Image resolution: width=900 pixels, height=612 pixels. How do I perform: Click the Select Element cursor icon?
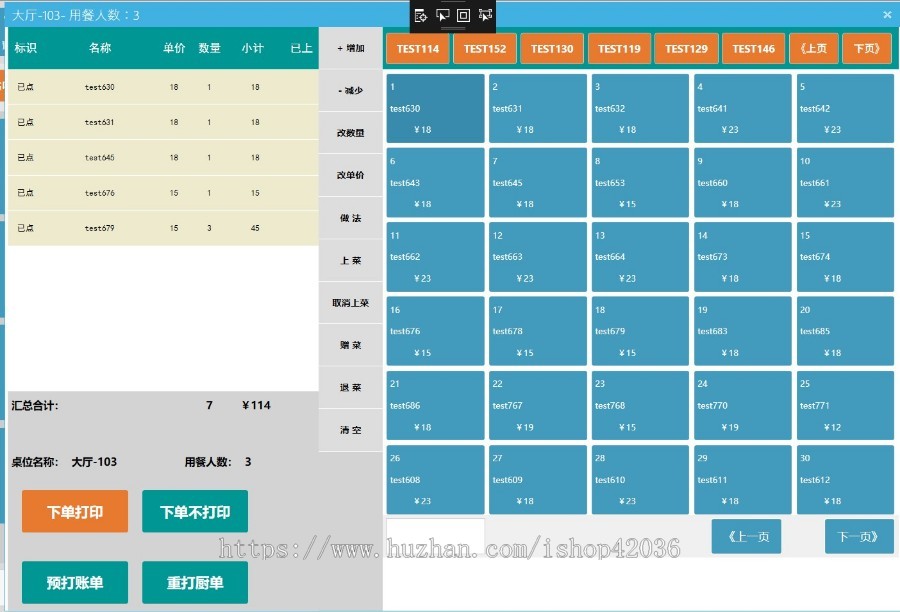[442, 15]
